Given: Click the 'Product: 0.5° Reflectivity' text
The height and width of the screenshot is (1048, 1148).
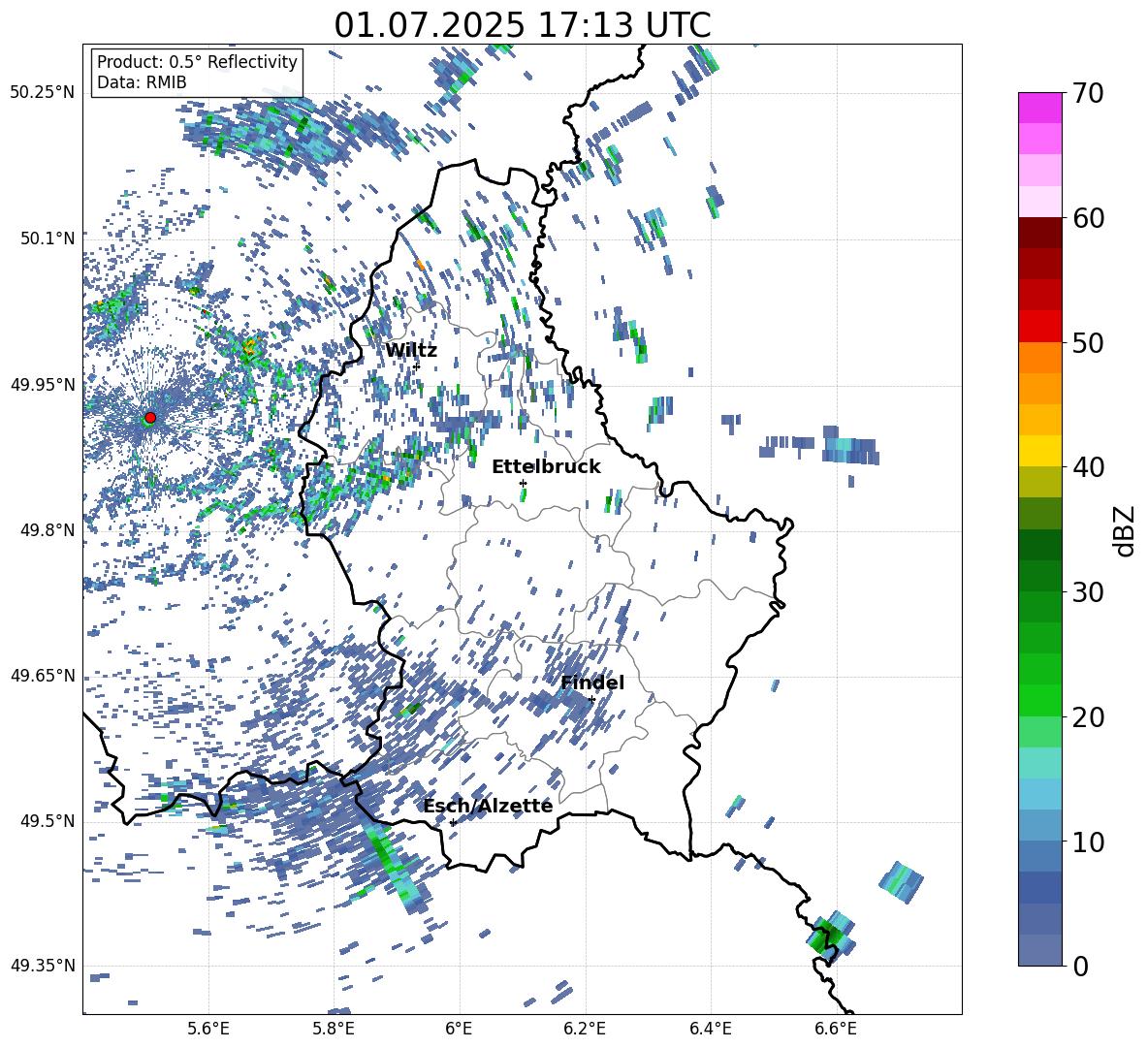Looking at the screenshot, I should 197,61.
